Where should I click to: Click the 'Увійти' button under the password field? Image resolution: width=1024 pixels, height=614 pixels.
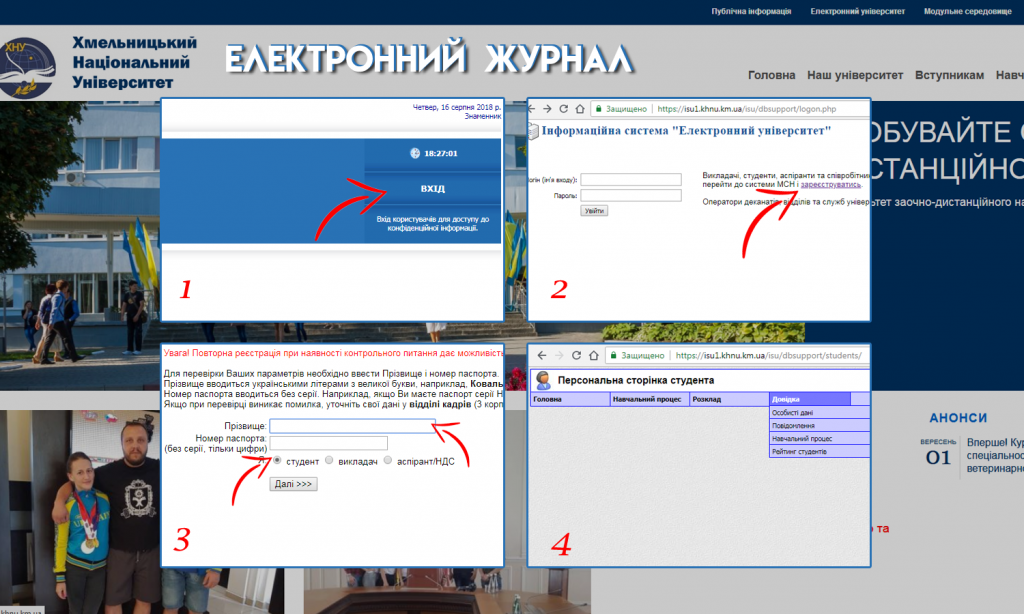[x=594, y=211]
